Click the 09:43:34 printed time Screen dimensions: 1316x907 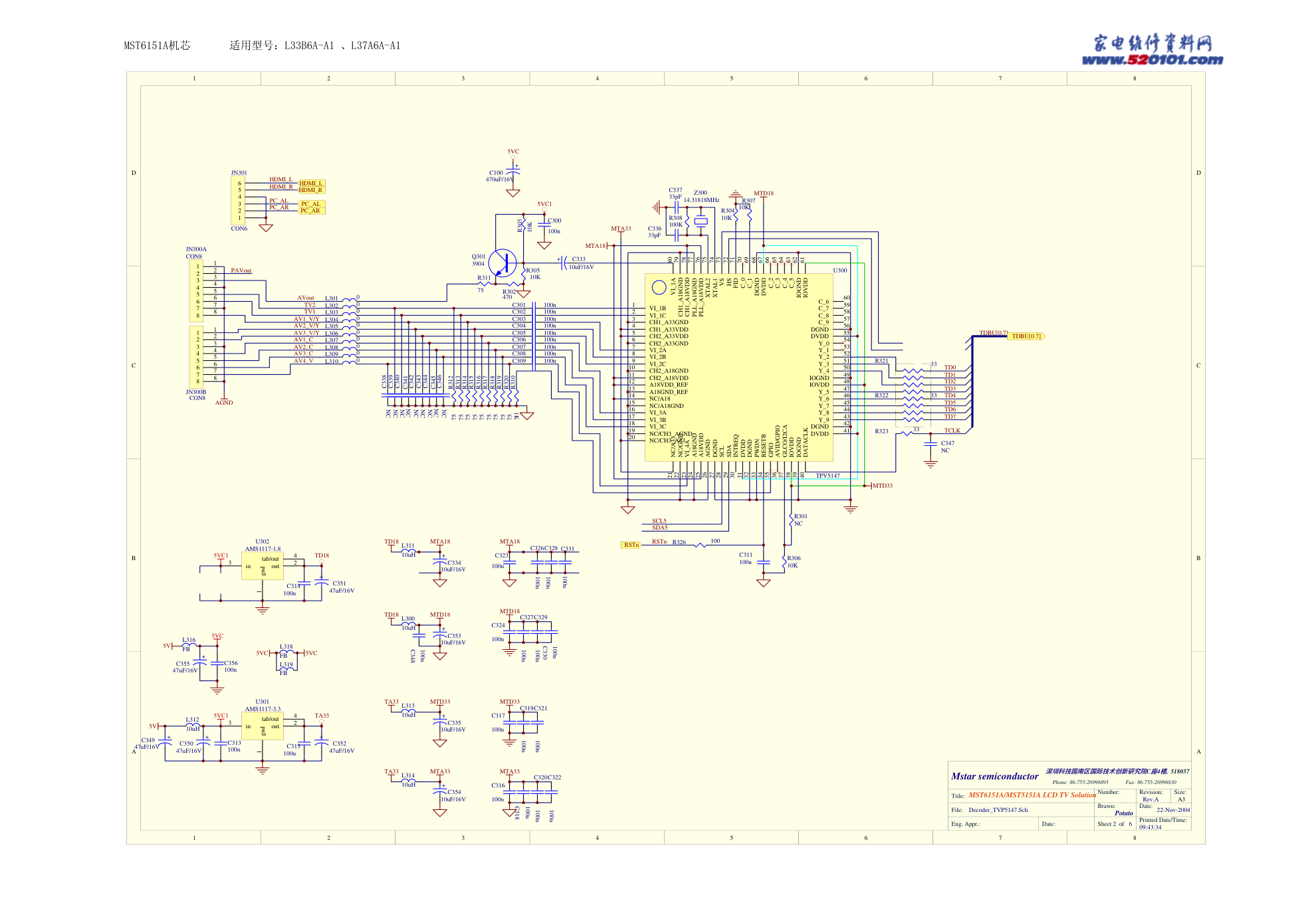tap(1151, 827)
